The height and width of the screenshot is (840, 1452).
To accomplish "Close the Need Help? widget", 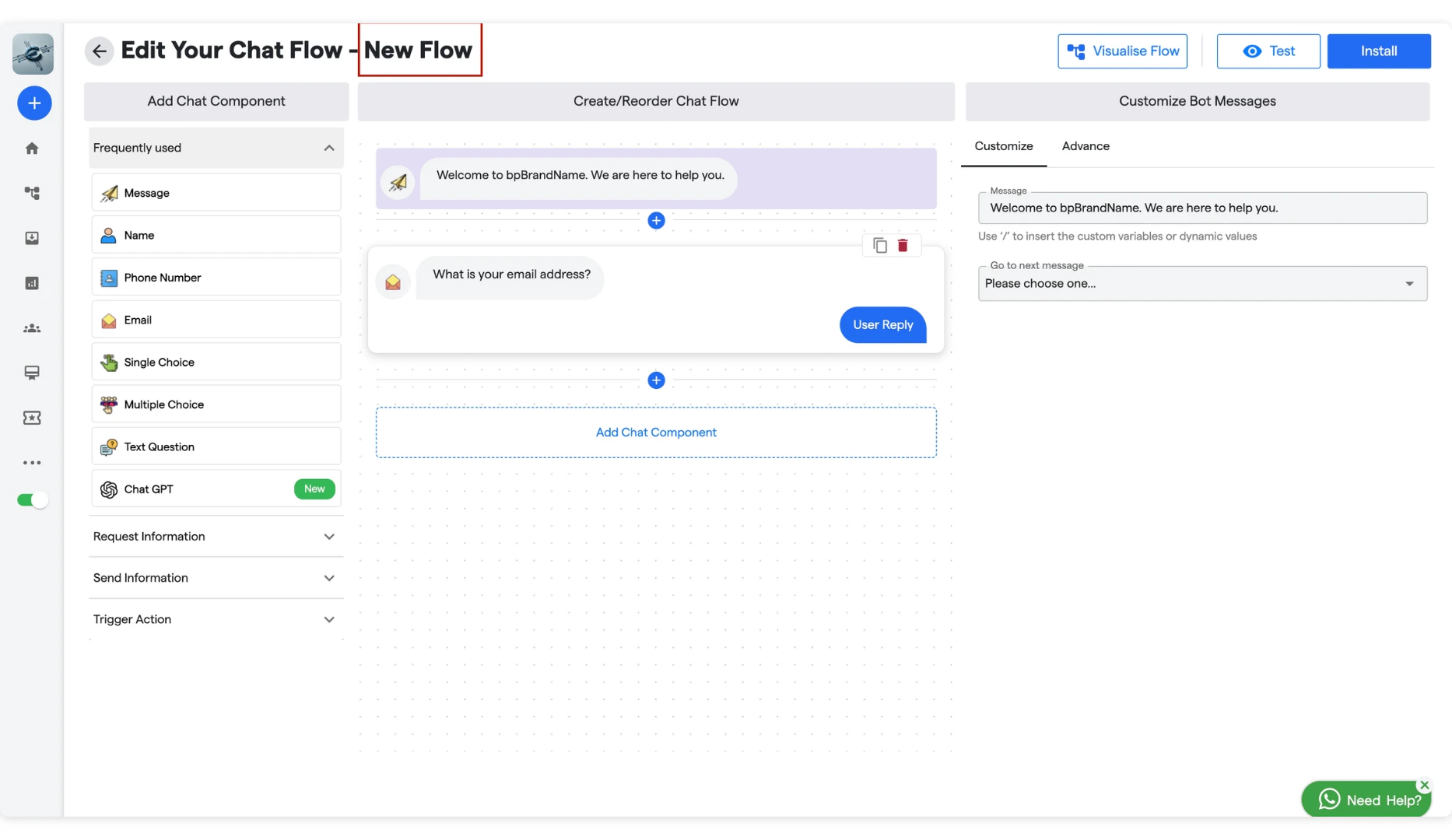I will pos(1424,785).
